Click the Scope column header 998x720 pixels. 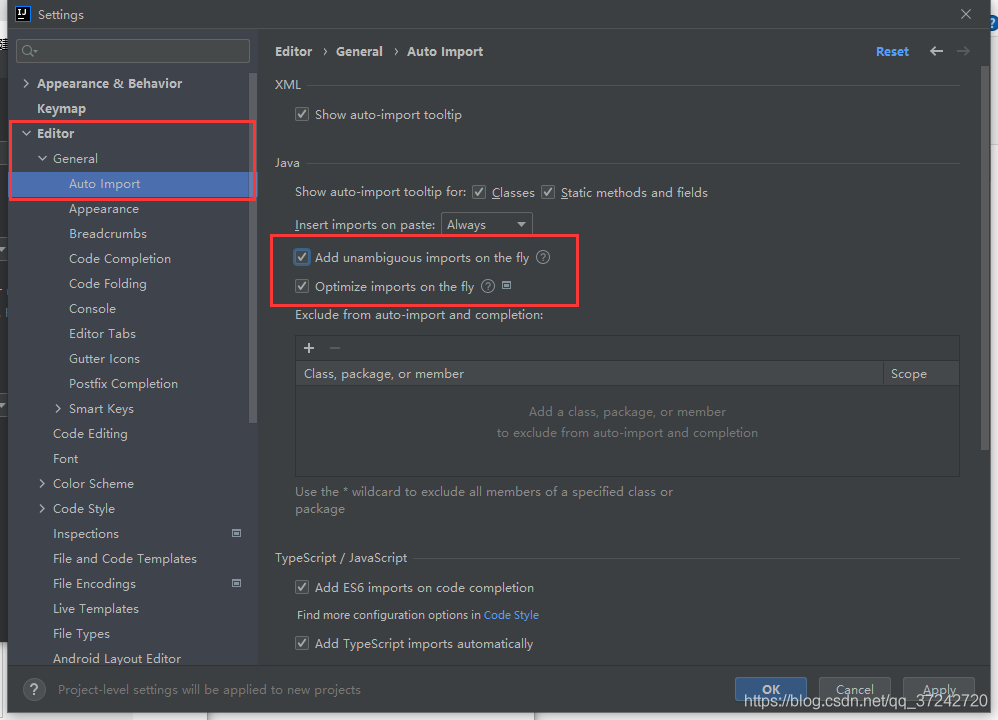(x=921, y=374)
